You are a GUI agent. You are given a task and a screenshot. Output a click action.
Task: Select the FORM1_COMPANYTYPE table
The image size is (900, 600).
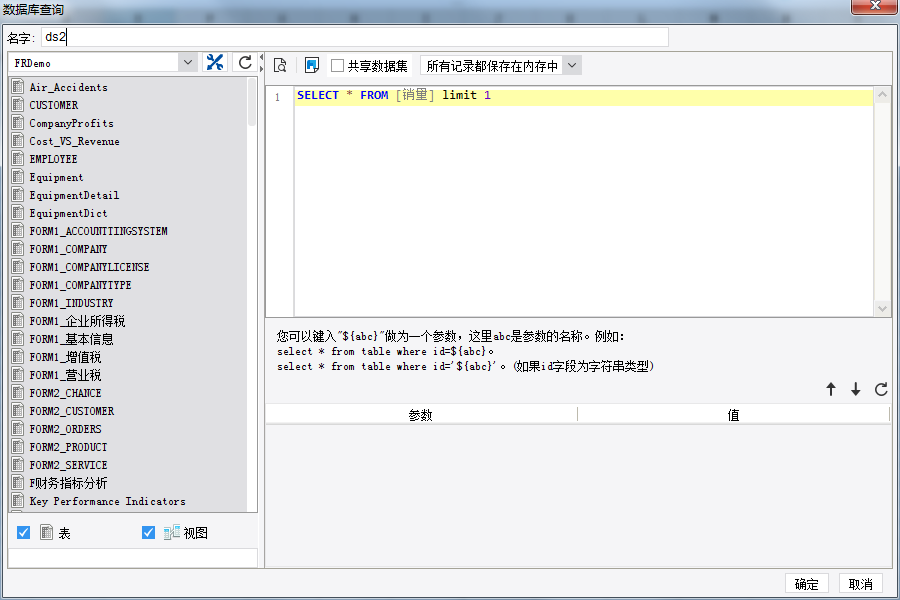point(80,285)
